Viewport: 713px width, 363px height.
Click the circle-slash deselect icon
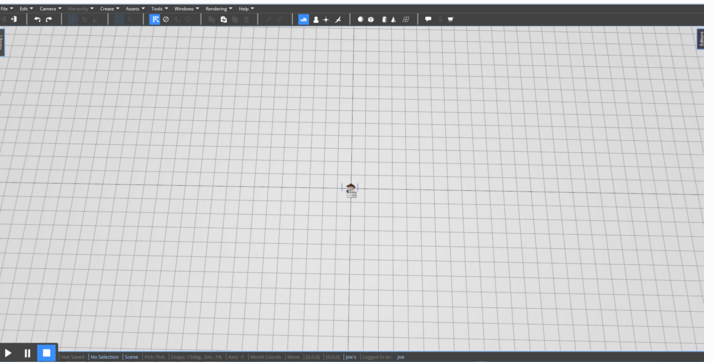[166, 19]
